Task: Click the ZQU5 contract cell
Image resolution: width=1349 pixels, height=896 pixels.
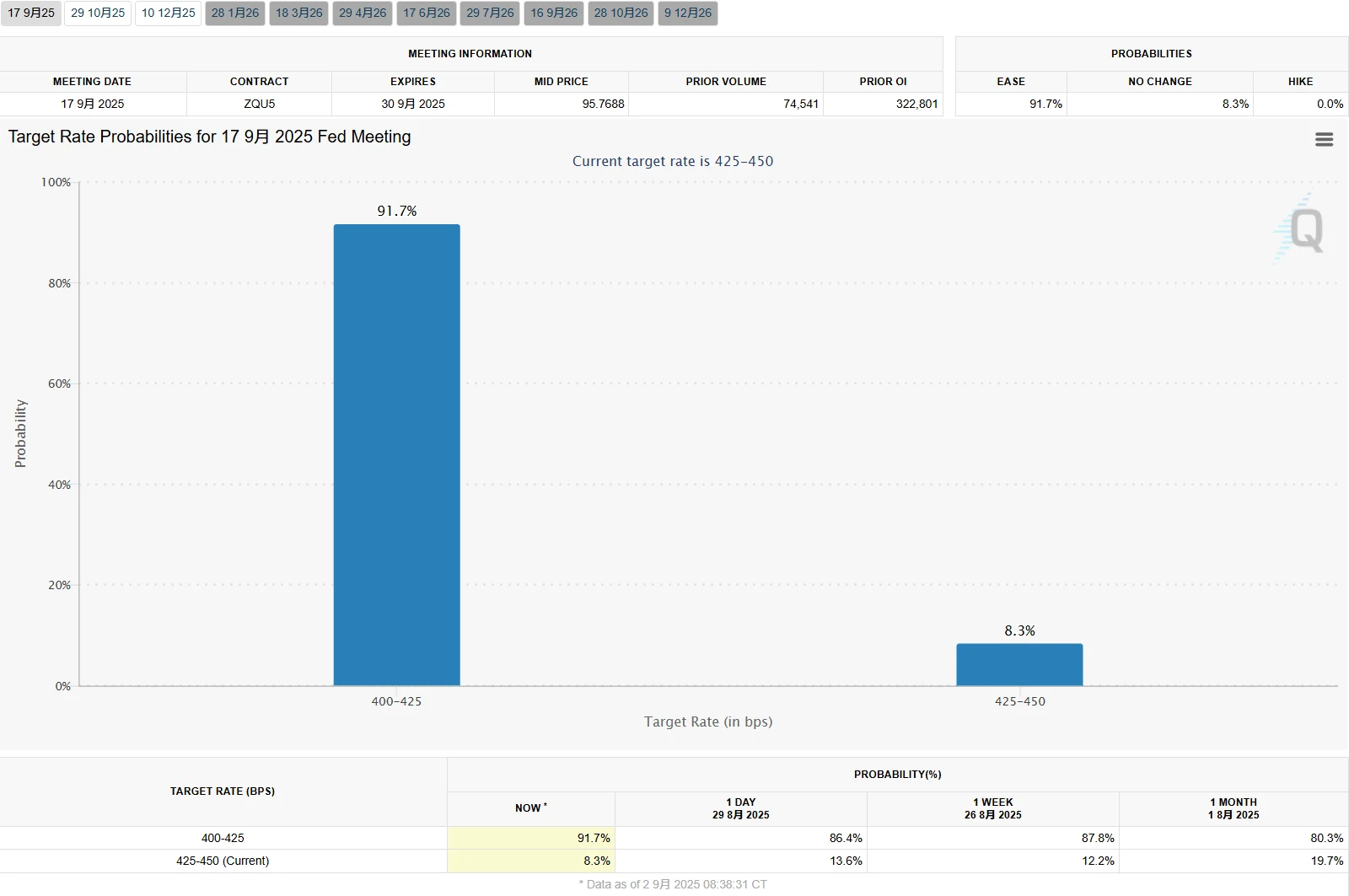Action: point(259,104)
